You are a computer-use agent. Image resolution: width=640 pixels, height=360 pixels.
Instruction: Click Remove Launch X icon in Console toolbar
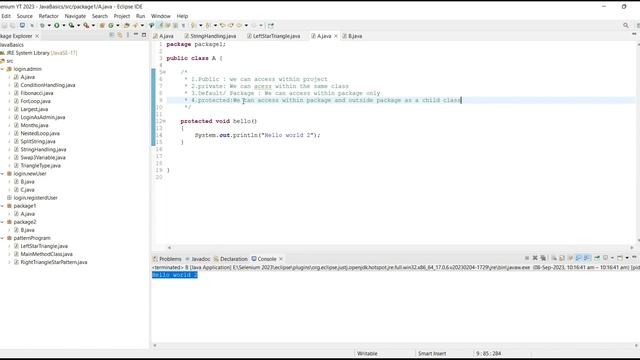pyautogui.click(x=535, y=258)
